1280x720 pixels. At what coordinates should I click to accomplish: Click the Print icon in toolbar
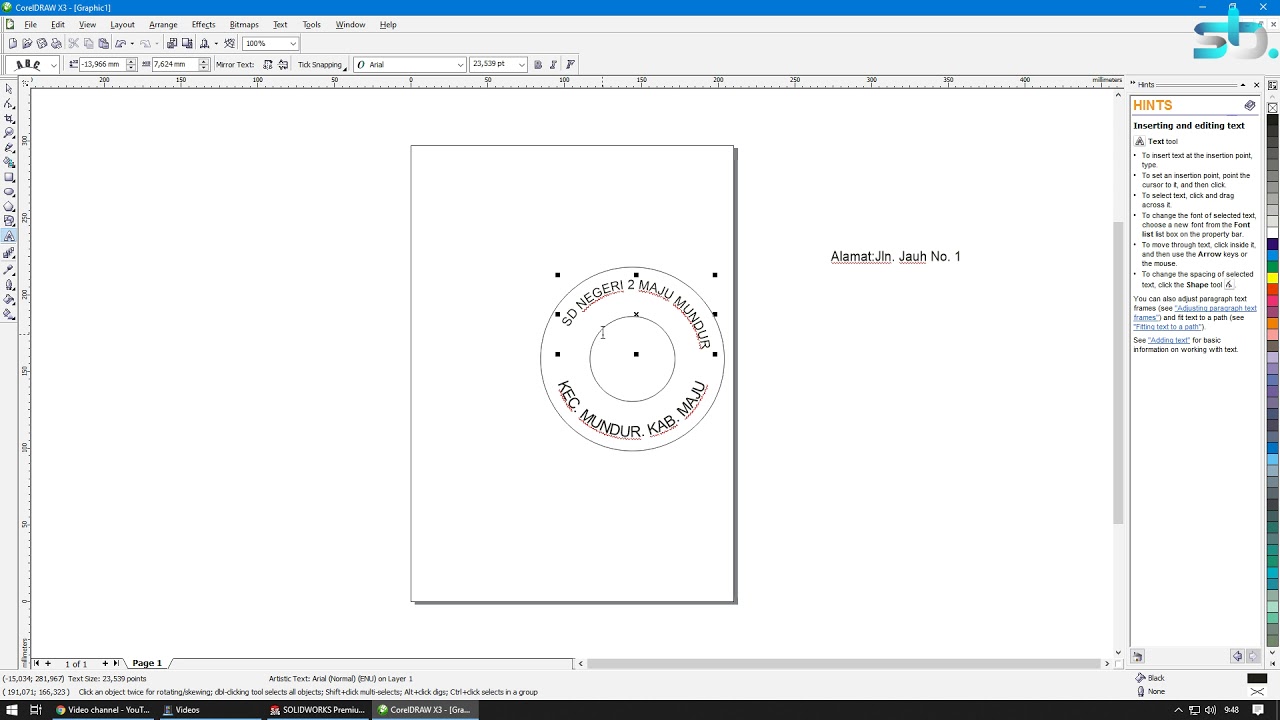click(x=56, y=43)
